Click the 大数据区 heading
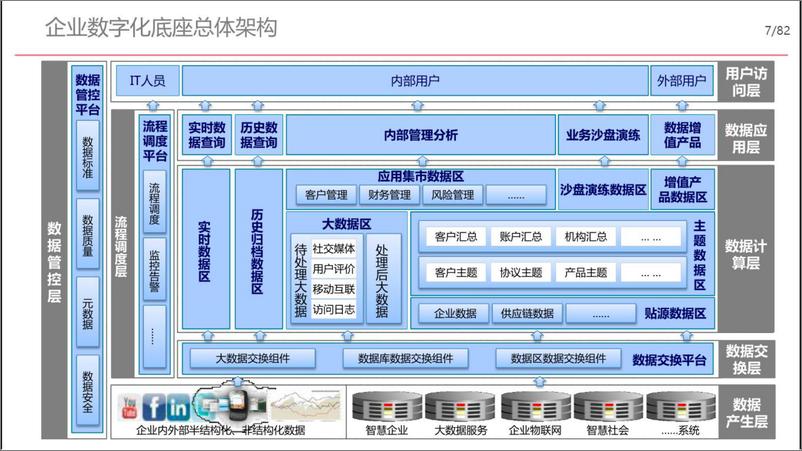The height and width of the screenshot is (451, 802). click(x=346, y=224)
